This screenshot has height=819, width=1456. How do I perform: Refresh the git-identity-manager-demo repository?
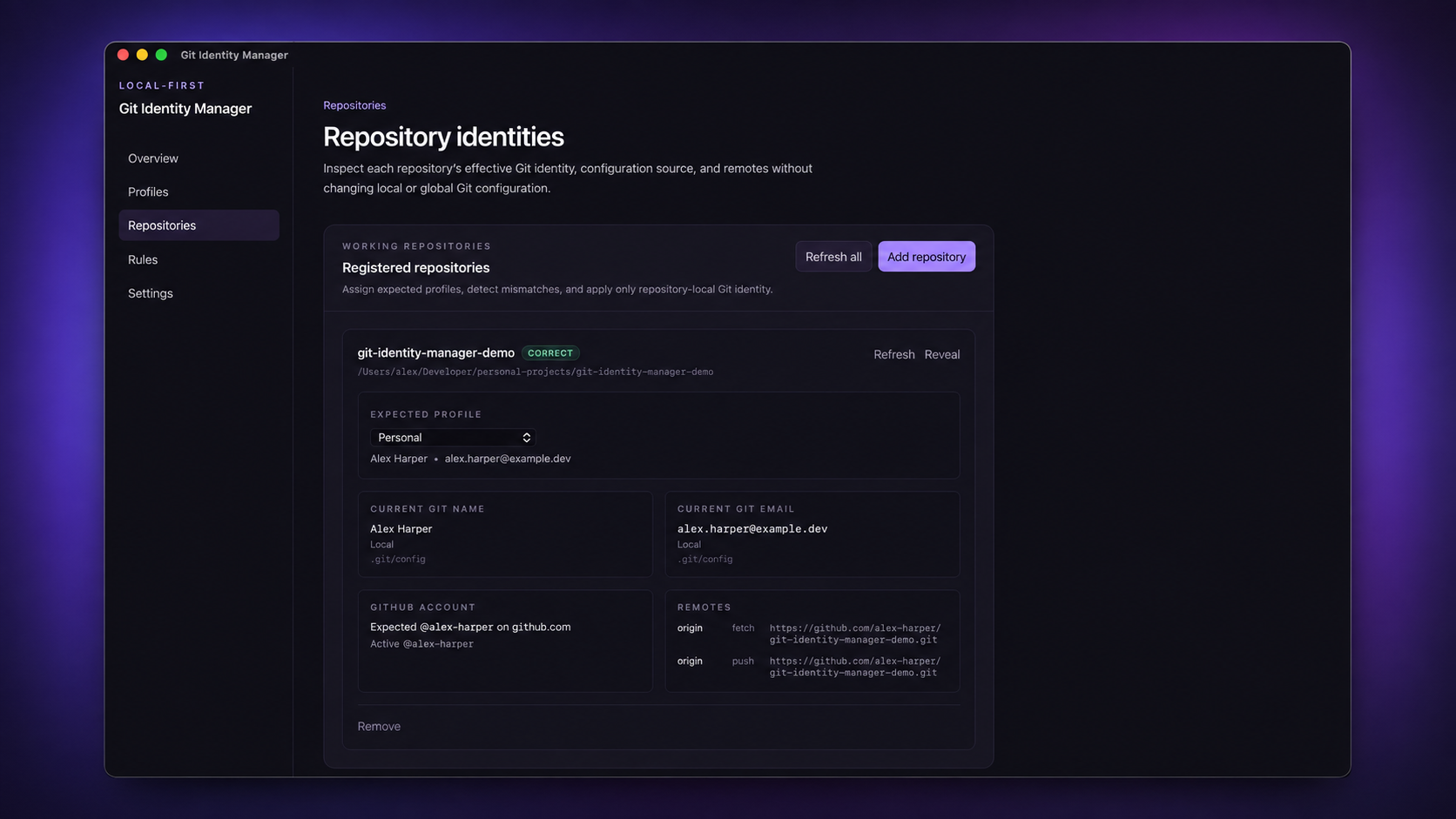point(894,354)
